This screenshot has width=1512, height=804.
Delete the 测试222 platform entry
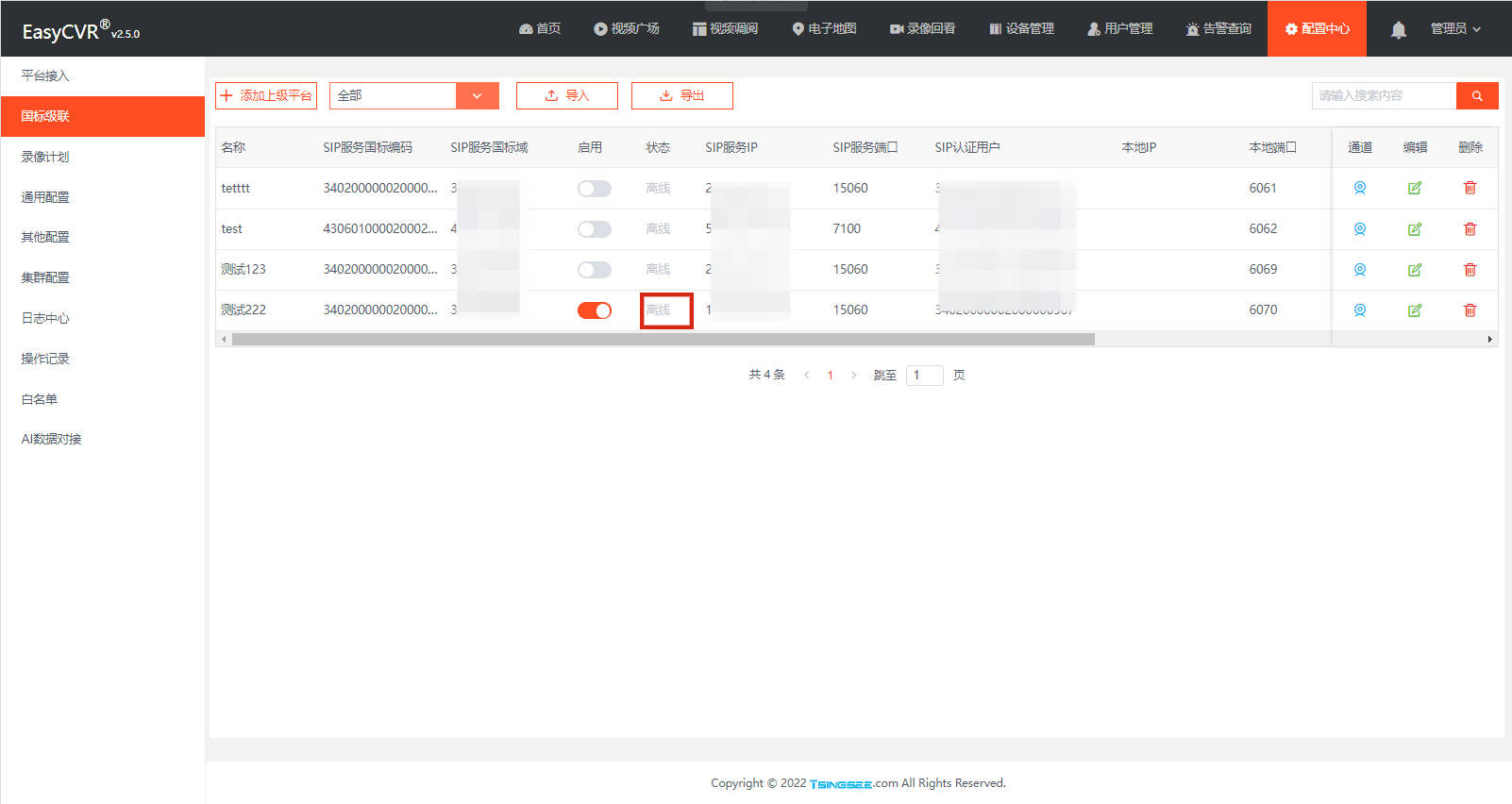click(x=1470, y=310)
